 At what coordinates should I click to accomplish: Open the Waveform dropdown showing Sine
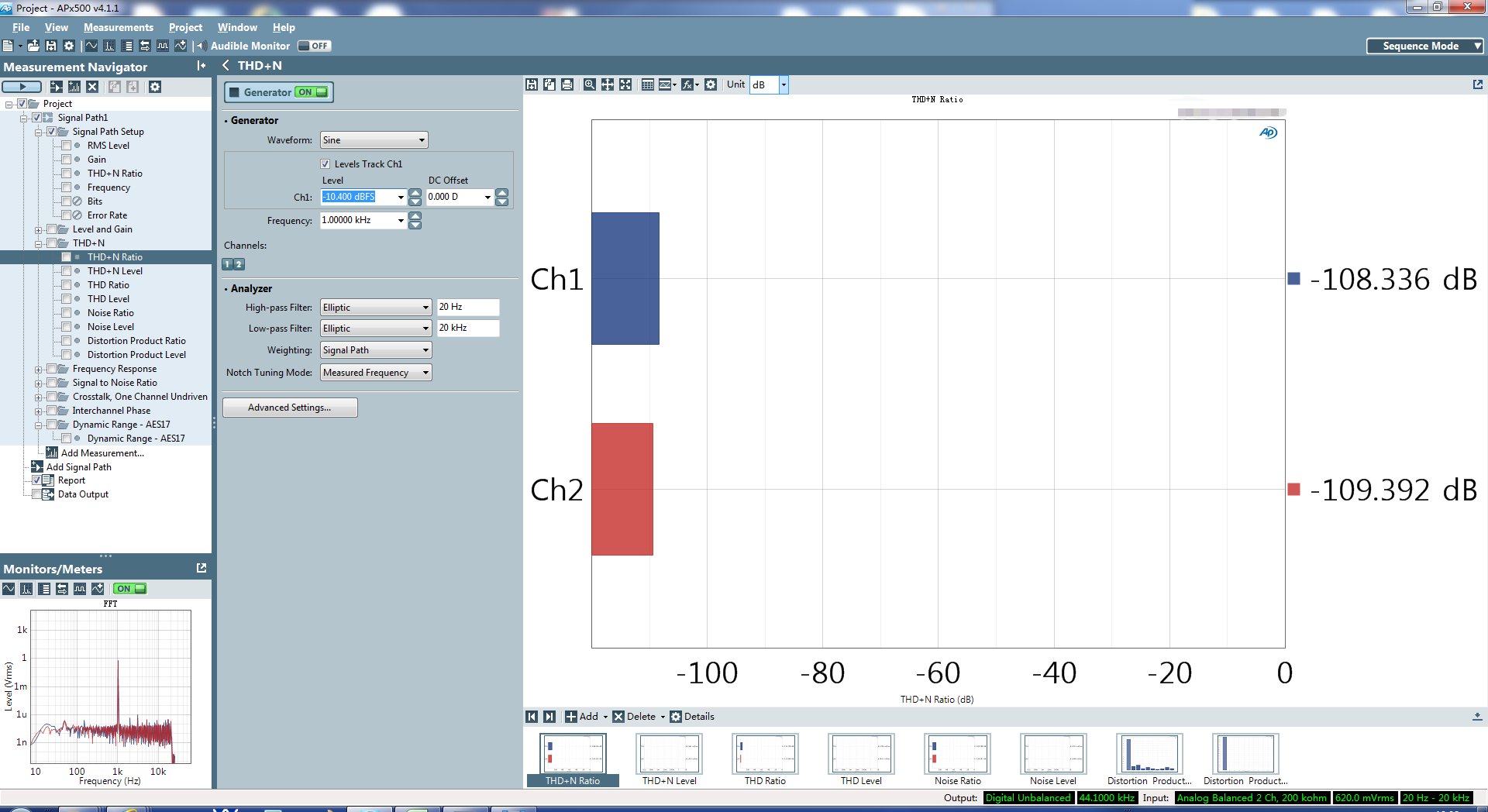coord(374,140)
